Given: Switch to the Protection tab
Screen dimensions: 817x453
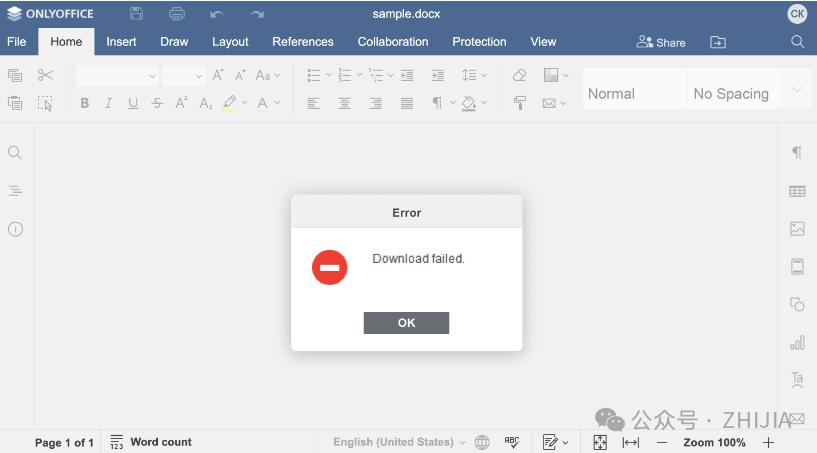Looking at the screenshot, I should (x=479, y=42).
